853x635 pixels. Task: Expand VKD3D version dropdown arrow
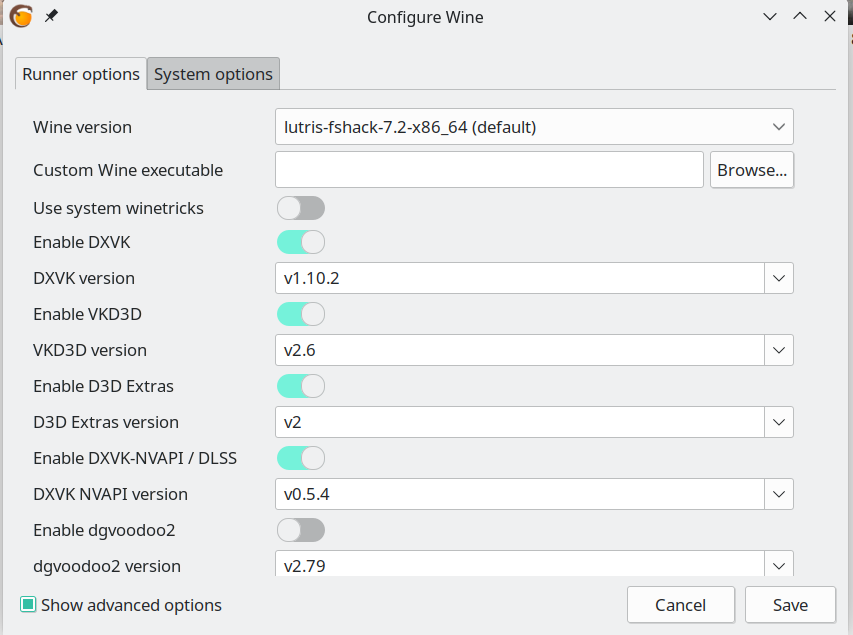click(x=779, y=350)
